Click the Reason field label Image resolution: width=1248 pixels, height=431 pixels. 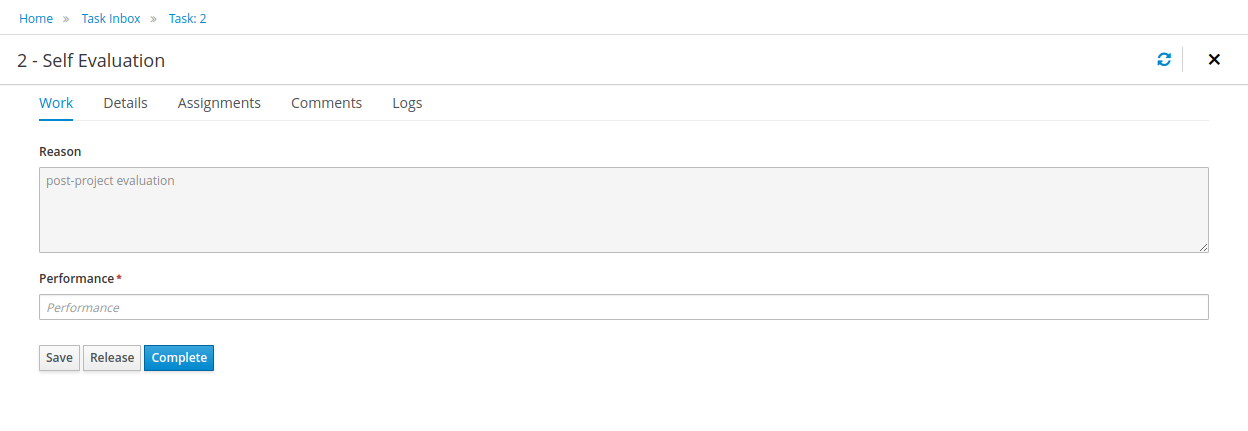60,152
